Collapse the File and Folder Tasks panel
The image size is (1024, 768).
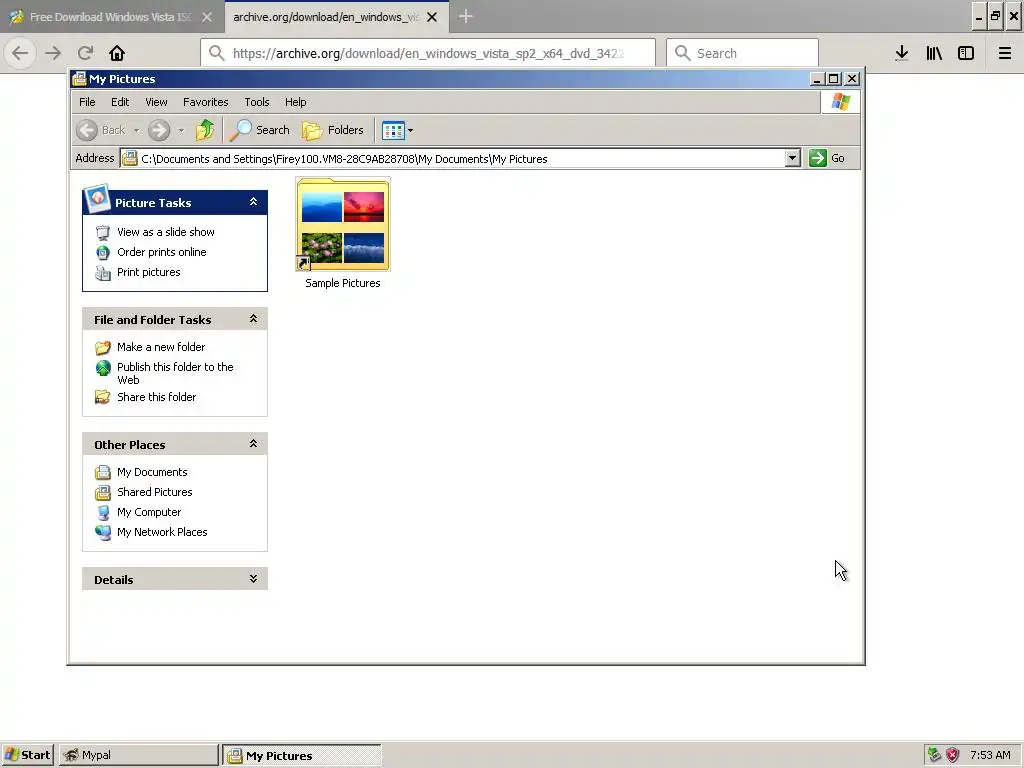coord(253,319)
